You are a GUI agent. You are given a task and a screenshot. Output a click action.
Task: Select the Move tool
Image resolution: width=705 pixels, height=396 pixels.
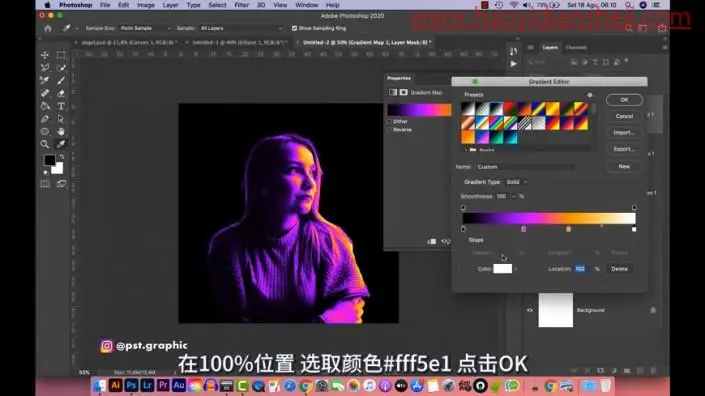(45, 55)
